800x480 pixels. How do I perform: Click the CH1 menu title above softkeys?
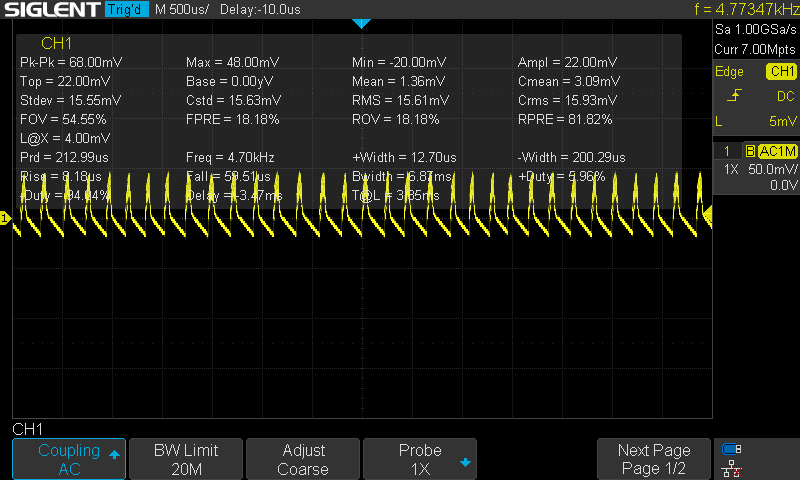point(28,429)
